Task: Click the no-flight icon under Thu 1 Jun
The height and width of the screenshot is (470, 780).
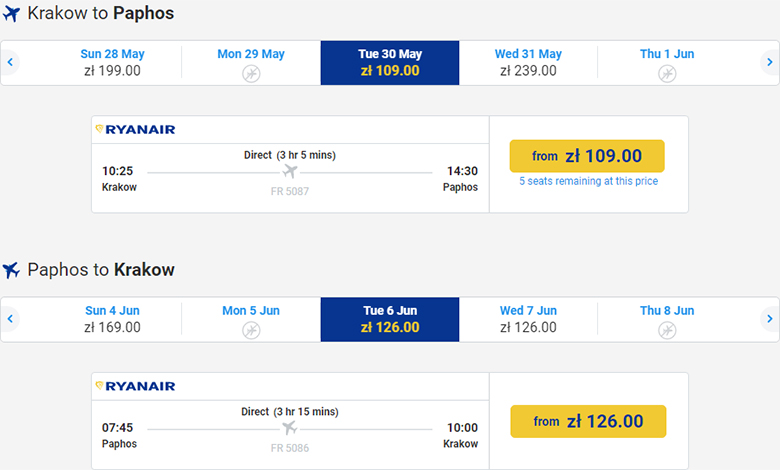Action: point(667,74)
